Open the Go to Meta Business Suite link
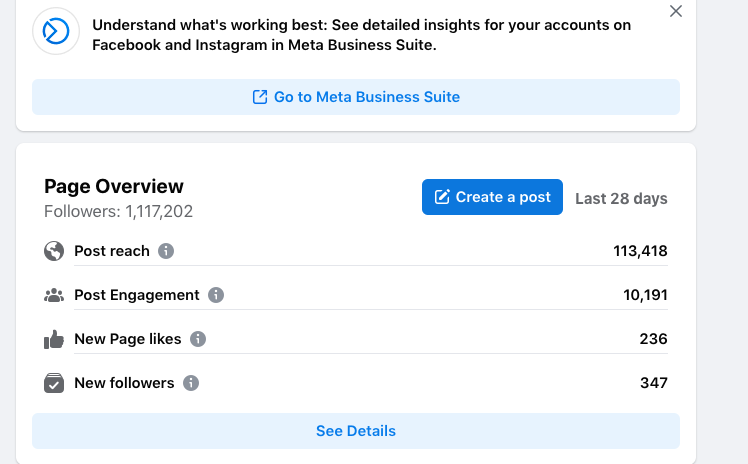This screenshot has height=464, width=748. point(356,97)
